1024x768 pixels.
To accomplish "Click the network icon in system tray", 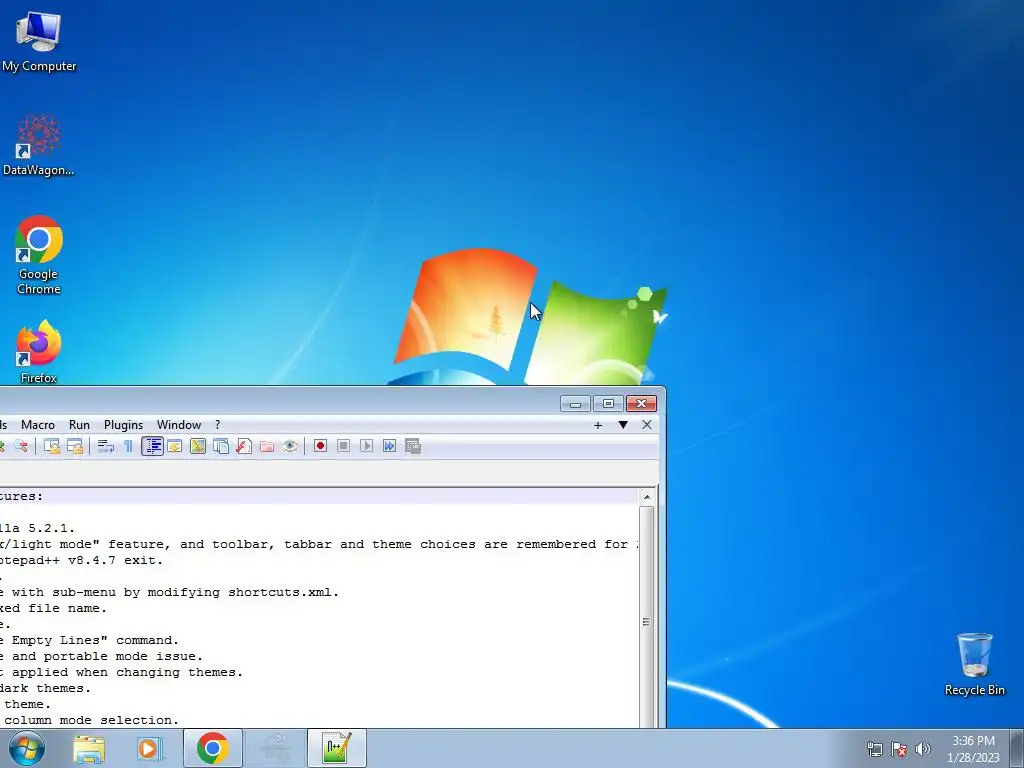I will pos(874,749).
